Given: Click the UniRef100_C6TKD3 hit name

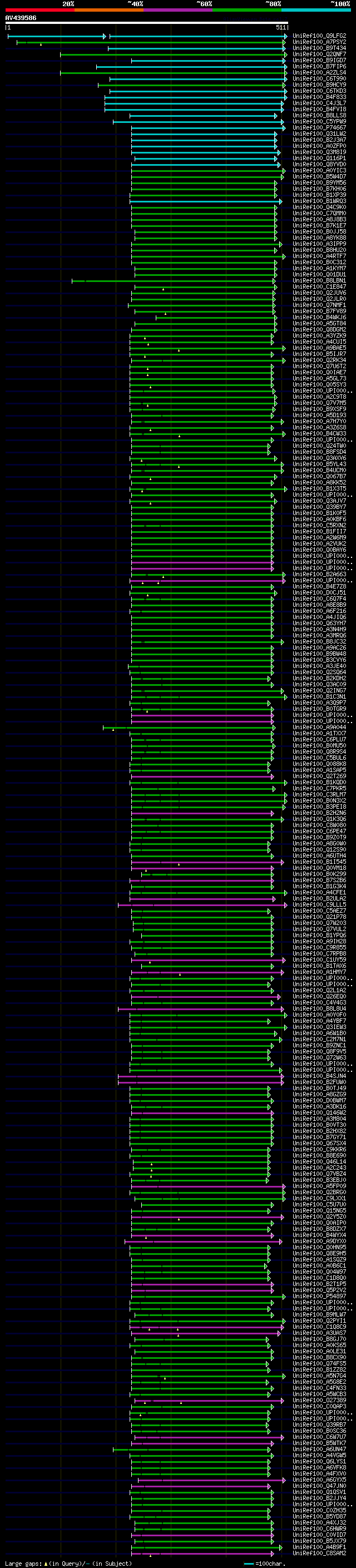Looking at the screenshot, I should (319, 91).
